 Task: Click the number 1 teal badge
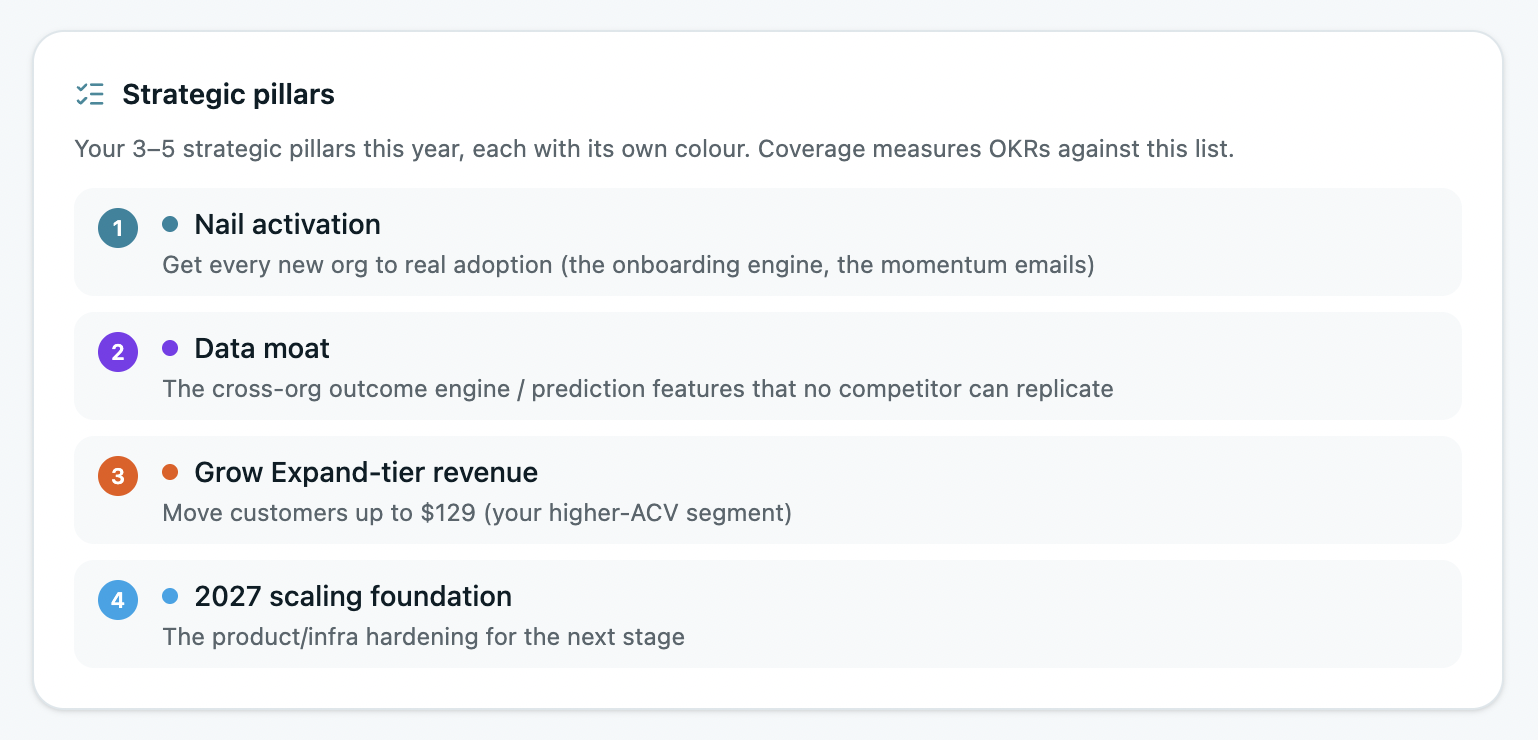tap(118, 228)
